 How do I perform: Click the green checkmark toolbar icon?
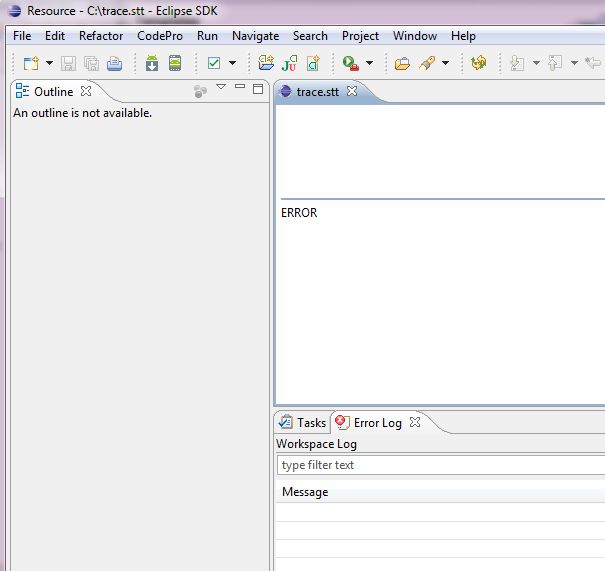coord(214,63)
